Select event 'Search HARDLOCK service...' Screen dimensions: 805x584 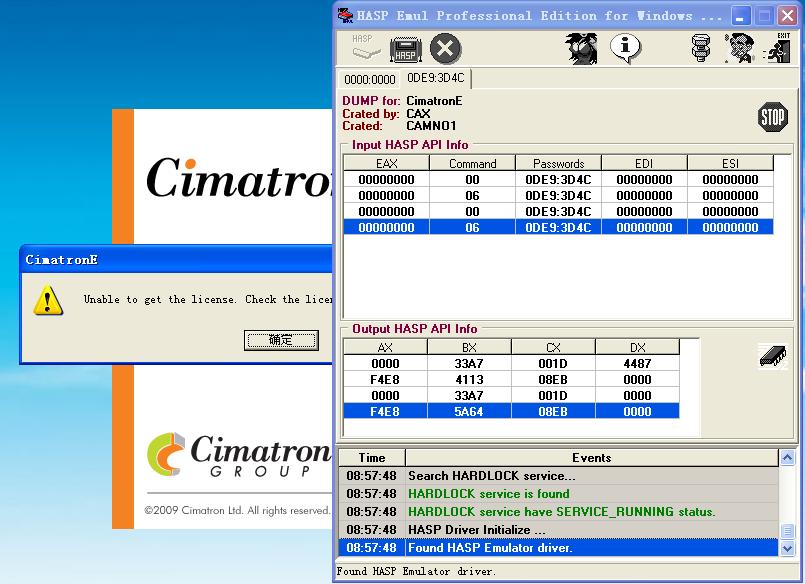pyautogui.click(x=559, y=476)
